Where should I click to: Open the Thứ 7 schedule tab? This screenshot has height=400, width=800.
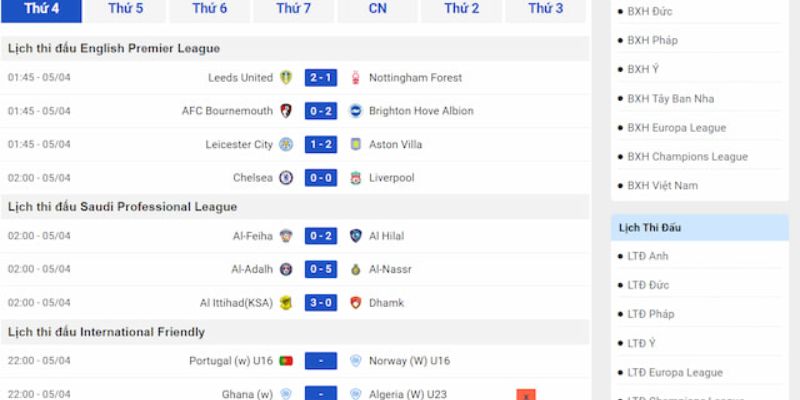(293, 9)
